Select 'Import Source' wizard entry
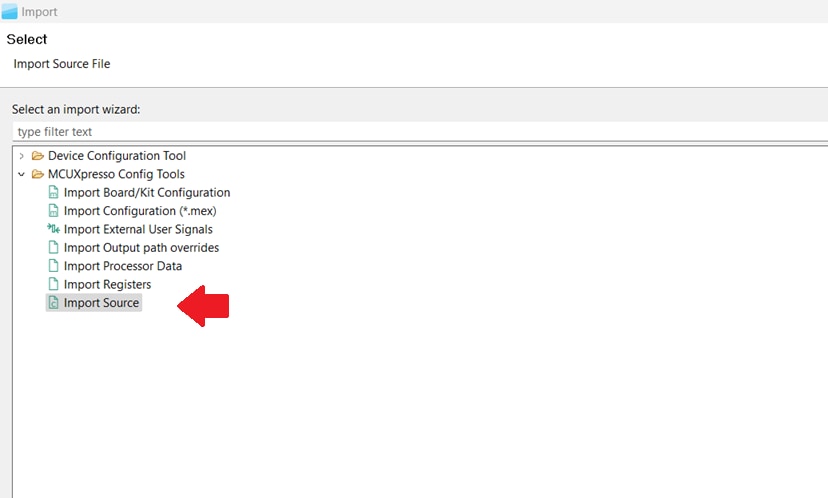This screenshot has width=828, height=498. (x=101, y=303)
